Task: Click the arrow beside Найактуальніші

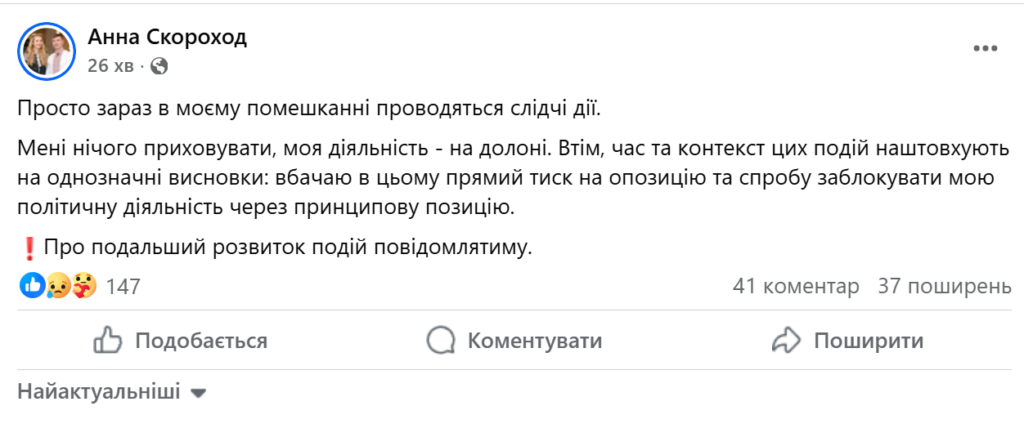Action: click(x=198, y=393)
